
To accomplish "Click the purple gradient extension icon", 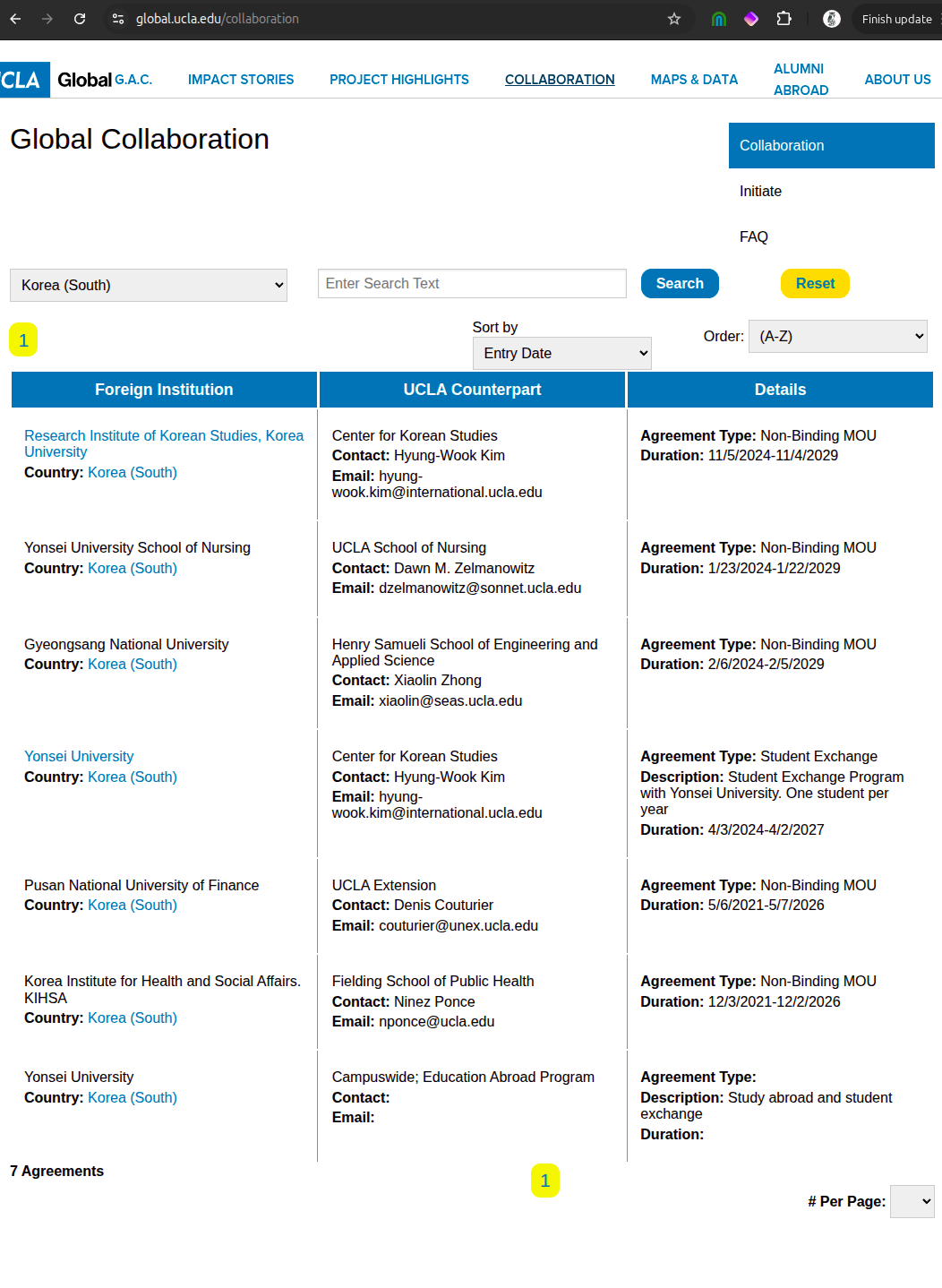I will [x=750, y=19].
